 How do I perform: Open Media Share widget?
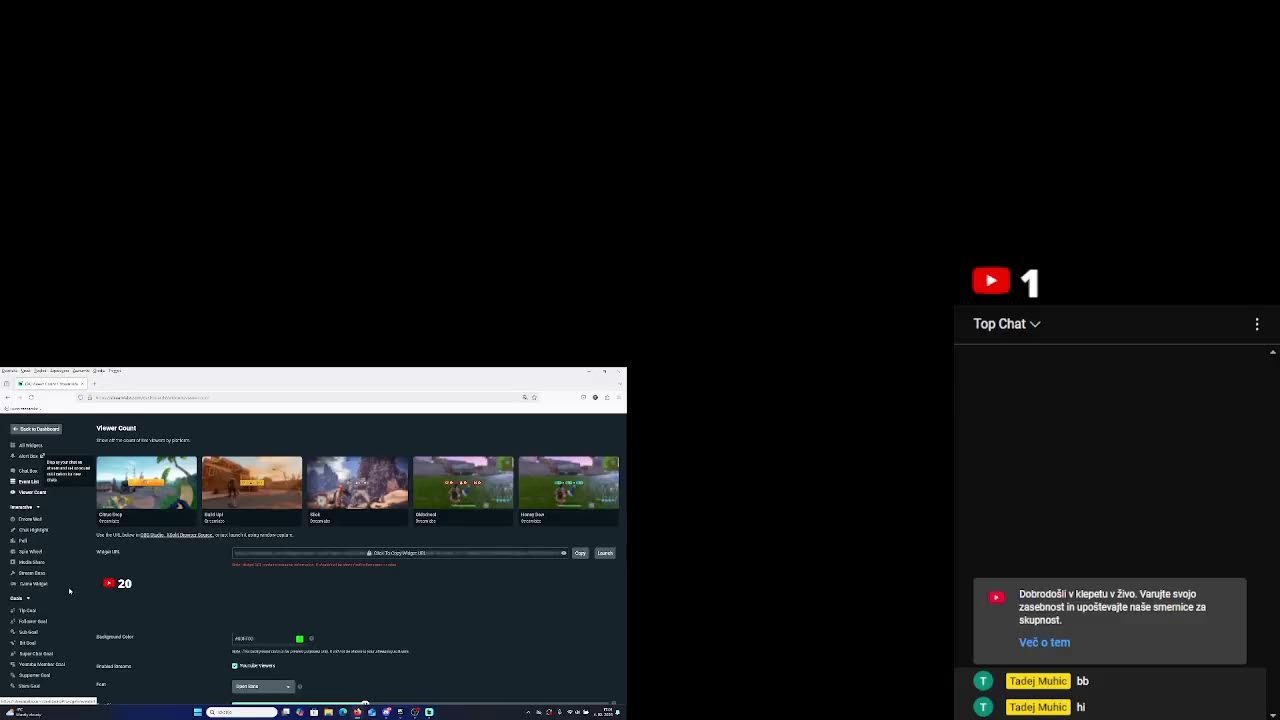click(x=28, y=562)
